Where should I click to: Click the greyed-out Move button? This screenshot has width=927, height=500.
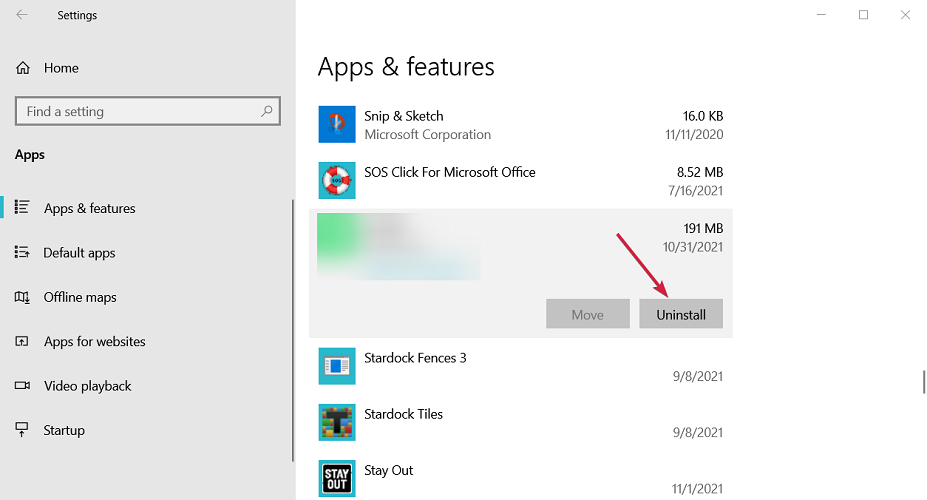pyautogui.click(x=588, y=314)
